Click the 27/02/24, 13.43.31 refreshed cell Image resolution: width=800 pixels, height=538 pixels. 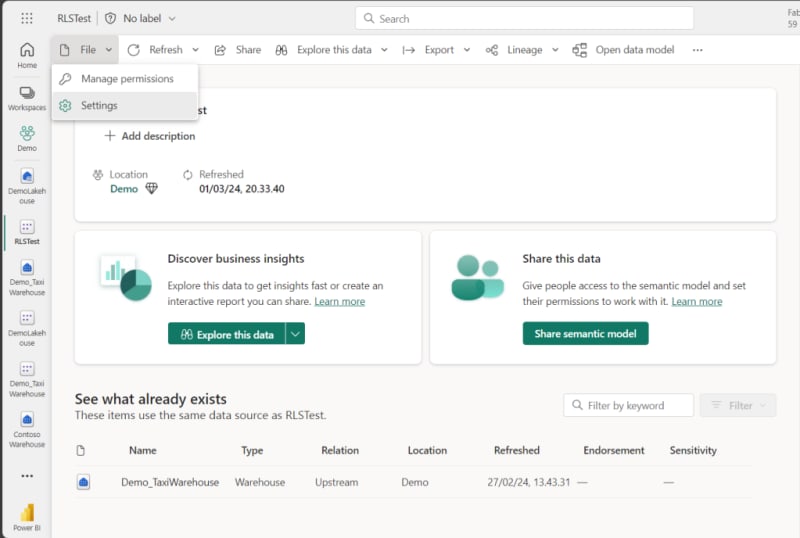click(x=529, y=482)
